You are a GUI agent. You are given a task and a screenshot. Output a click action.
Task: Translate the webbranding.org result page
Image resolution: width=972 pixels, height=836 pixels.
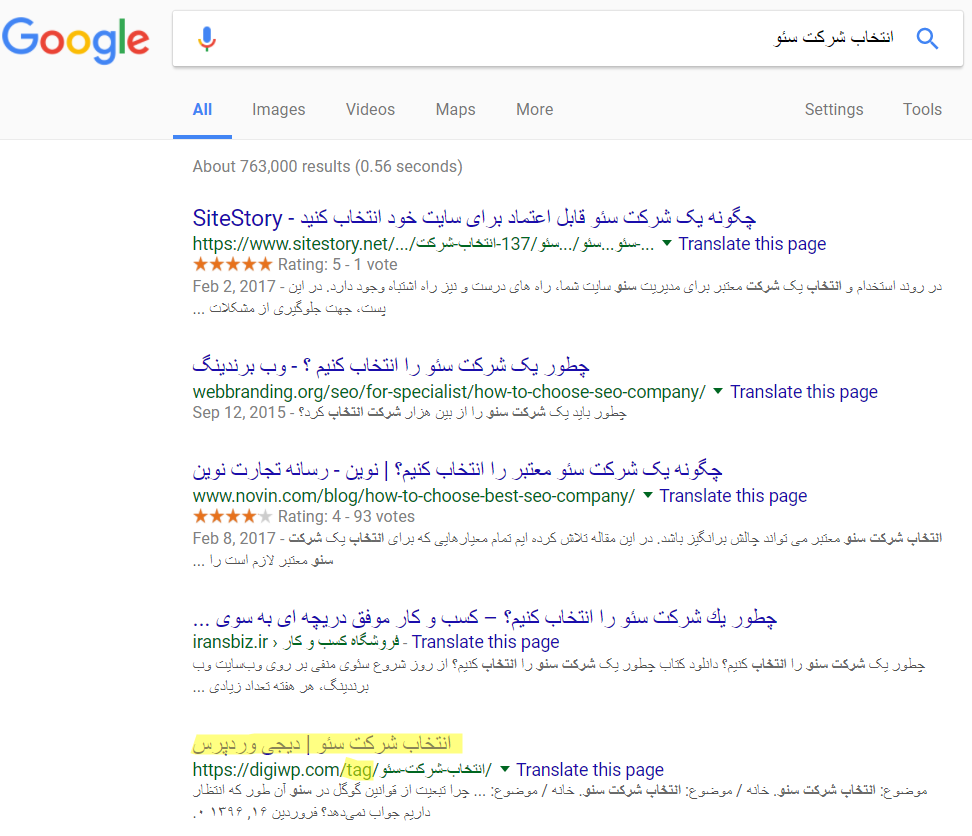pyautogui.click(x=803, y=392)
